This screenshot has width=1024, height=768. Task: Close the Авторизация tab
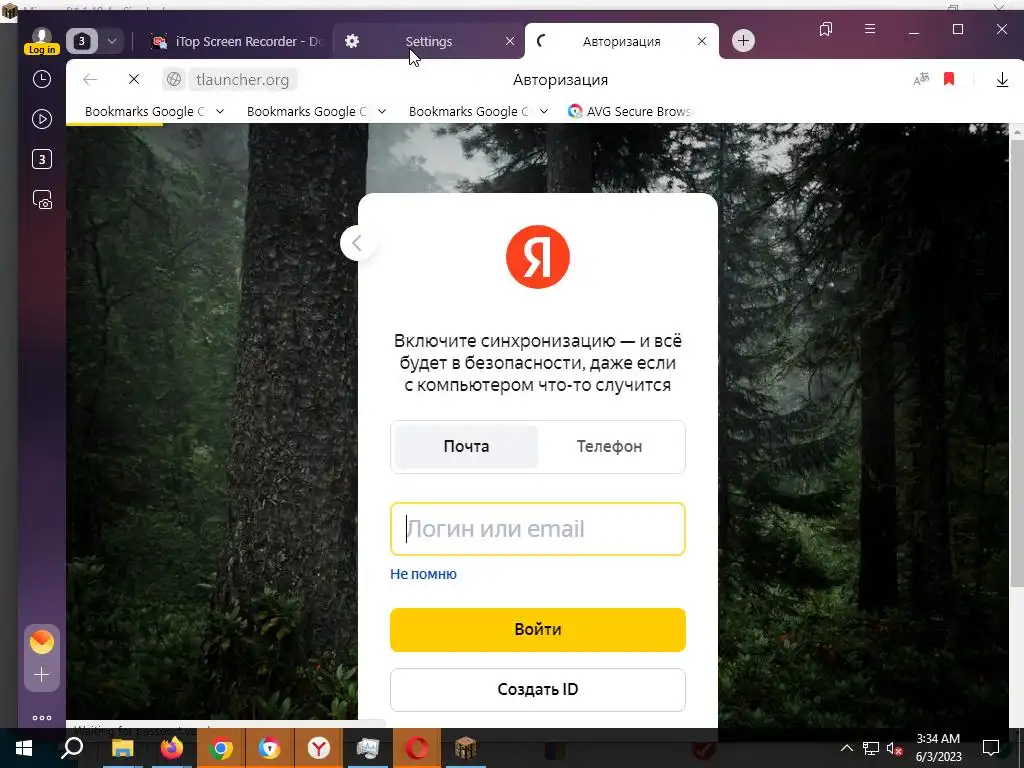[x=702, y=41]
